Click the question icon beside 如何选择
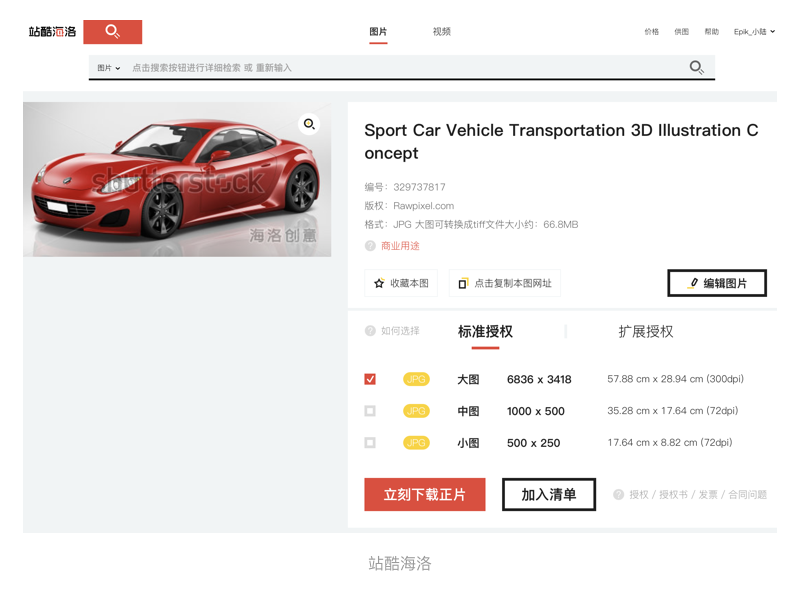 tap(370, 331)
